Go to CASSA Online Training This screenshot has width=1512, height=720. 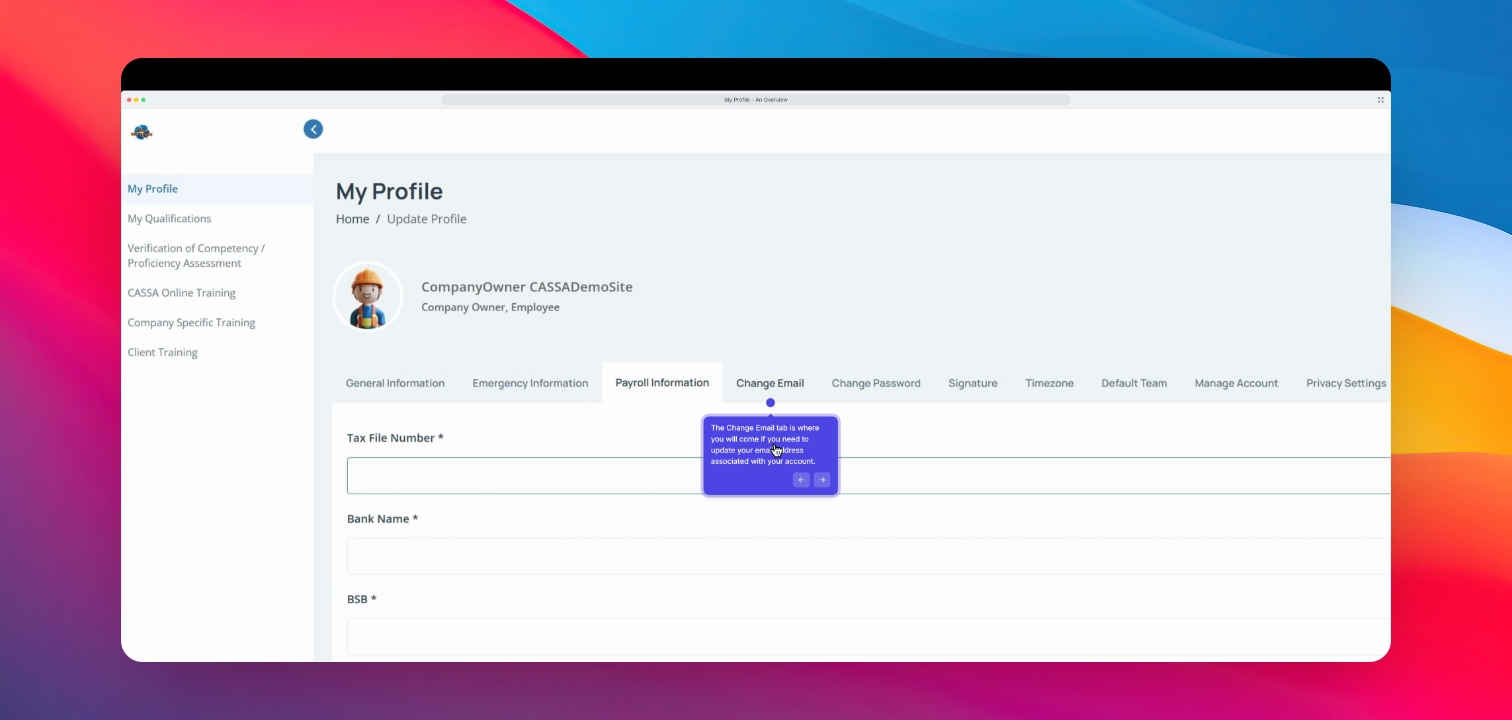coord(181,293)
